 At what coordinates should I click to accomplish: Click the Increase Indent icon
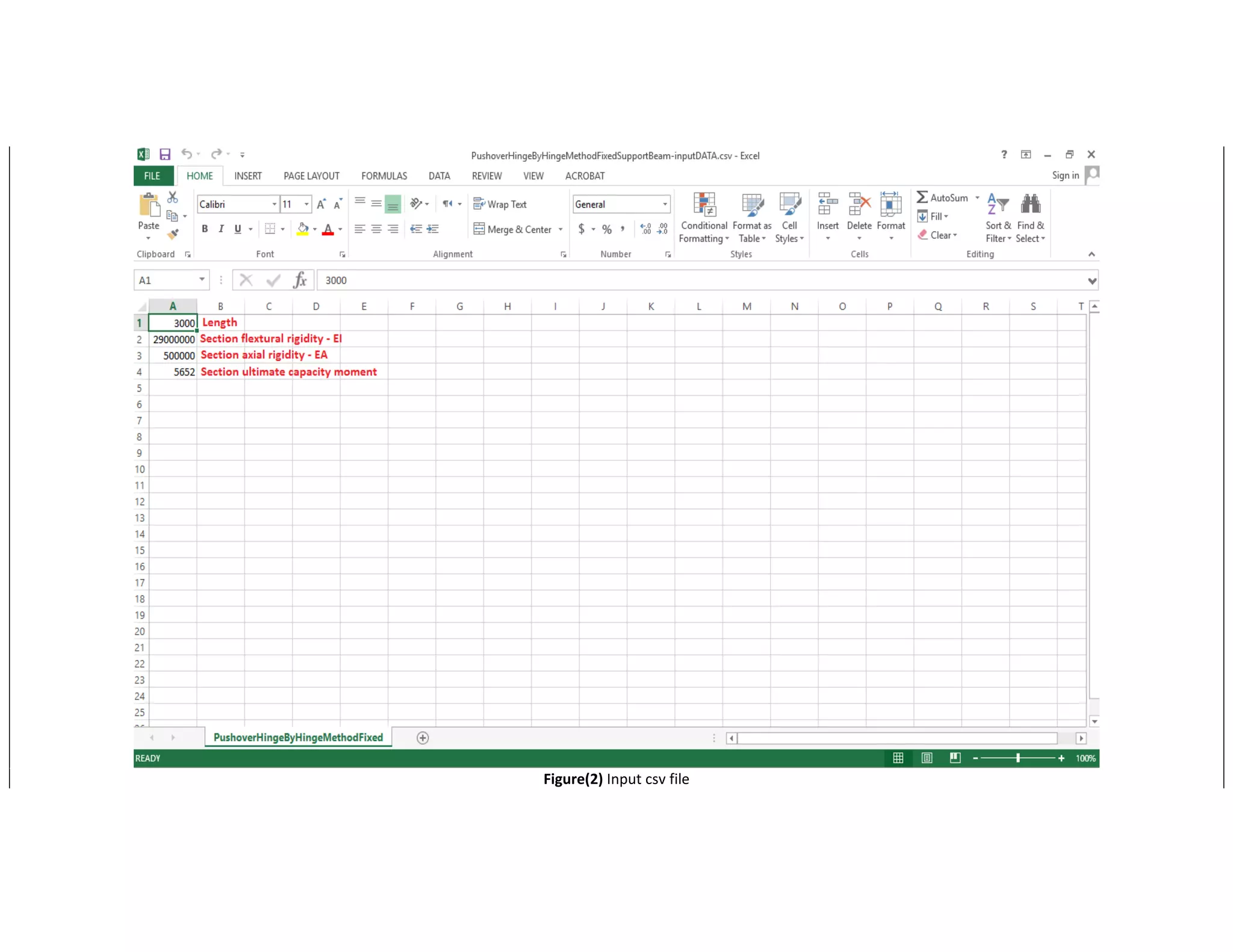432,229
